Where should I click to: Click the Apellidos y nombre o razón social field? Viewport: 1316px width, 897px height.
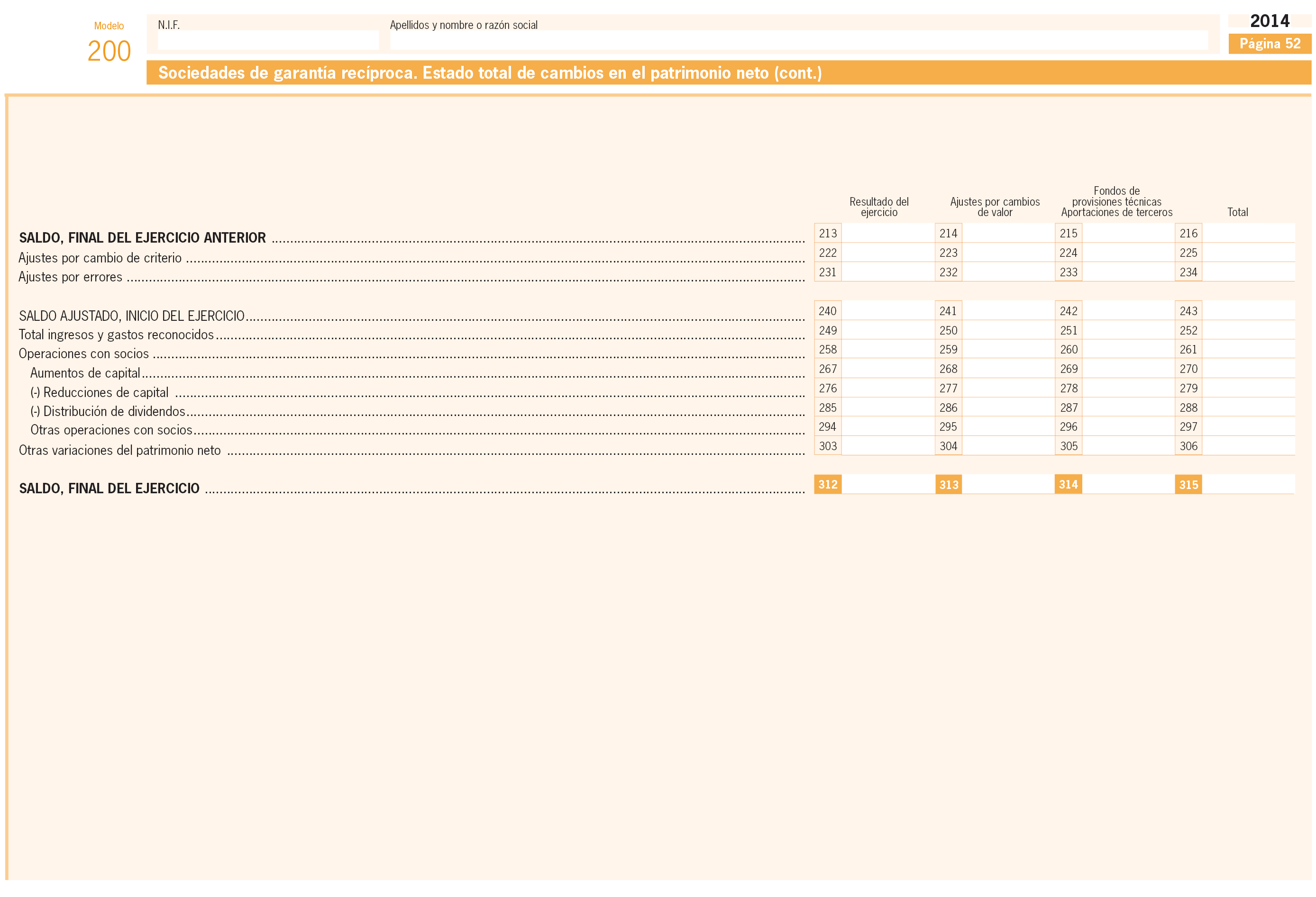[x=798, y=40]
